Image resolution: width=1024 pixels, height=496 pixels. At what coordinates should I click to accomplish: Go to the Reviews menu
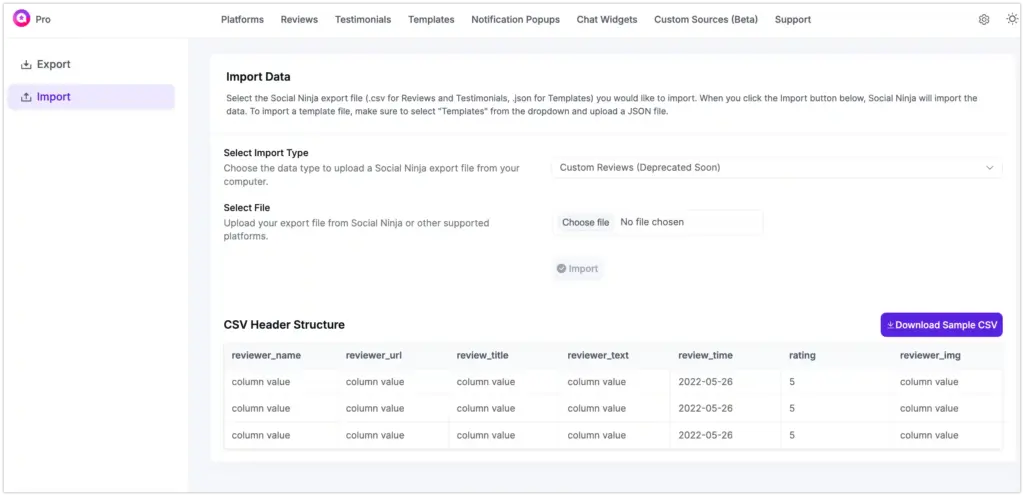[x=299, y=20]
